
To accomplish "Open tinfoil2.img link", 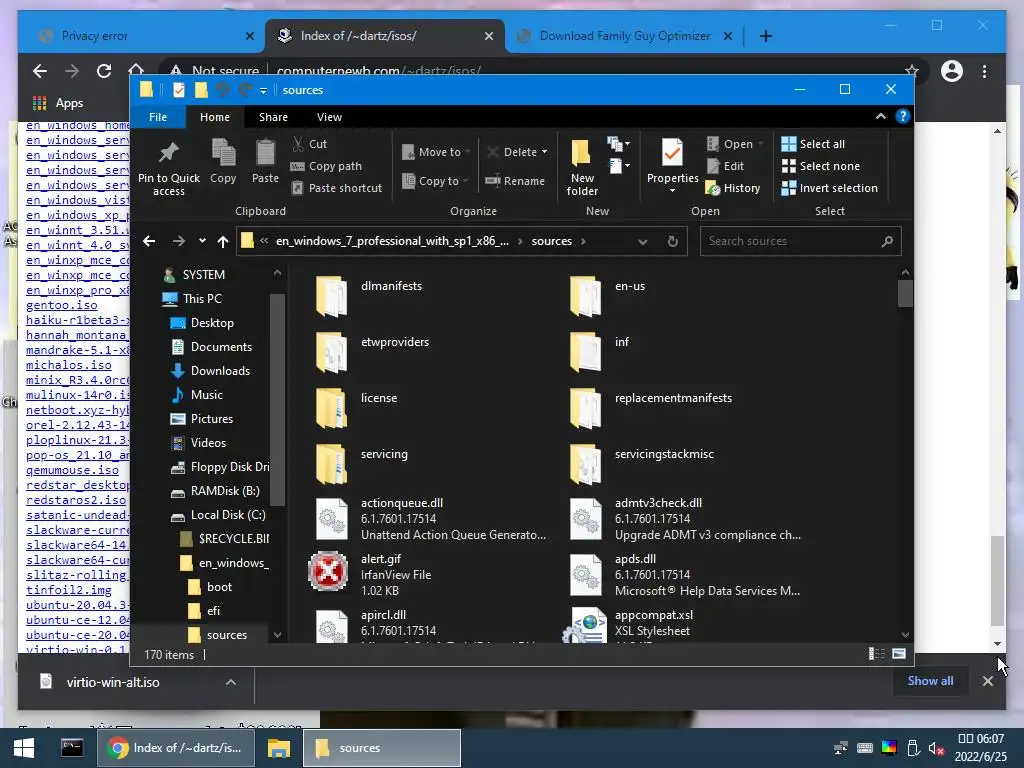I will coord(69,590).
